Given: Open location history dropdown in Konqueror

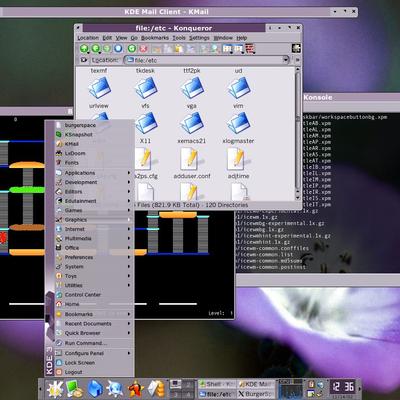Looking at the screenshot, I should pos(285,60).
